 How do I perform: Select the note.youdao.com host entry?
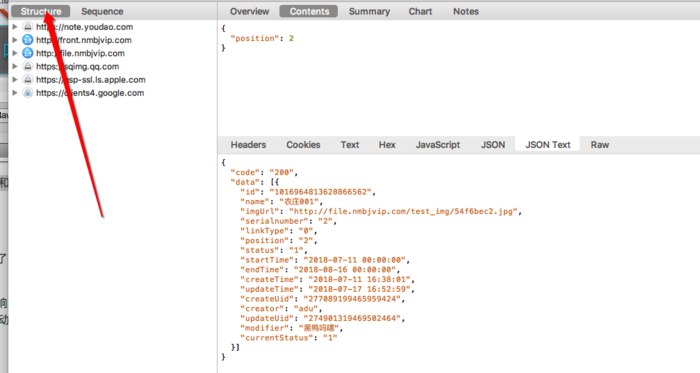point(84,27)
